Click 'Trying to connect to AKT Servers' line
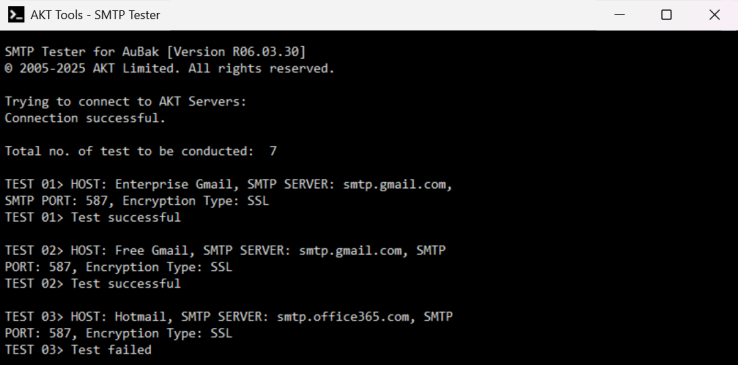Image resolution: width=738 pixels, height=365 pixels. coord(126,102)
